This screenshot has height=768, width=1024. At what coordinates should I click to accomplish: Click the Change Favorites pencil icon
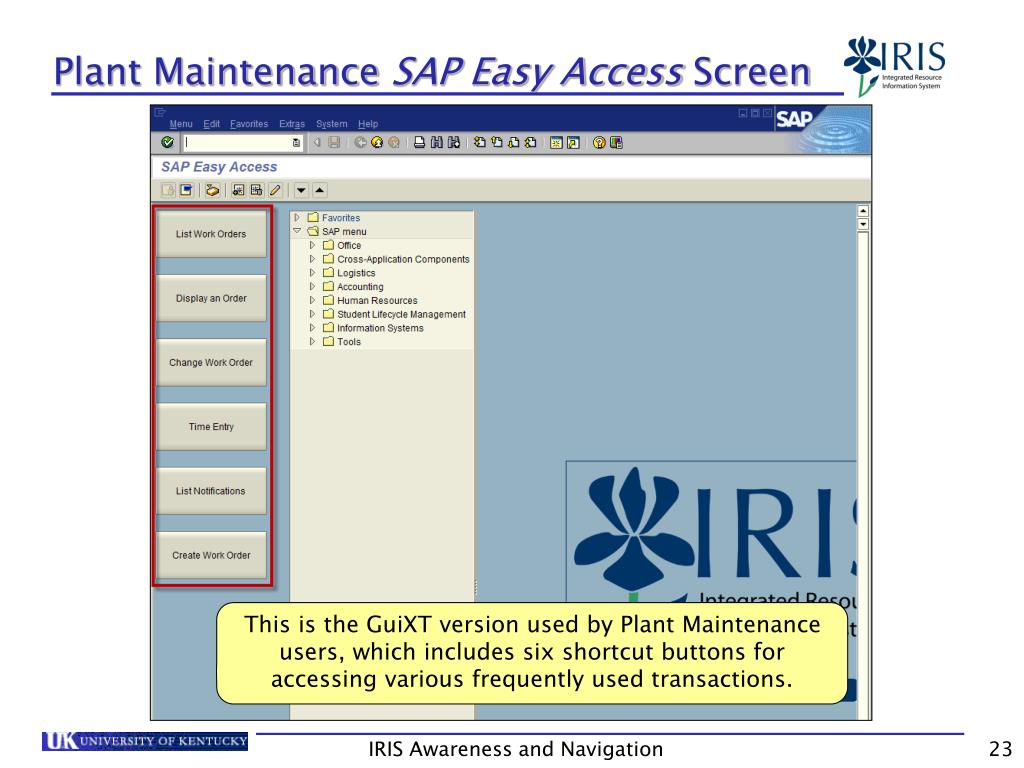275,190
